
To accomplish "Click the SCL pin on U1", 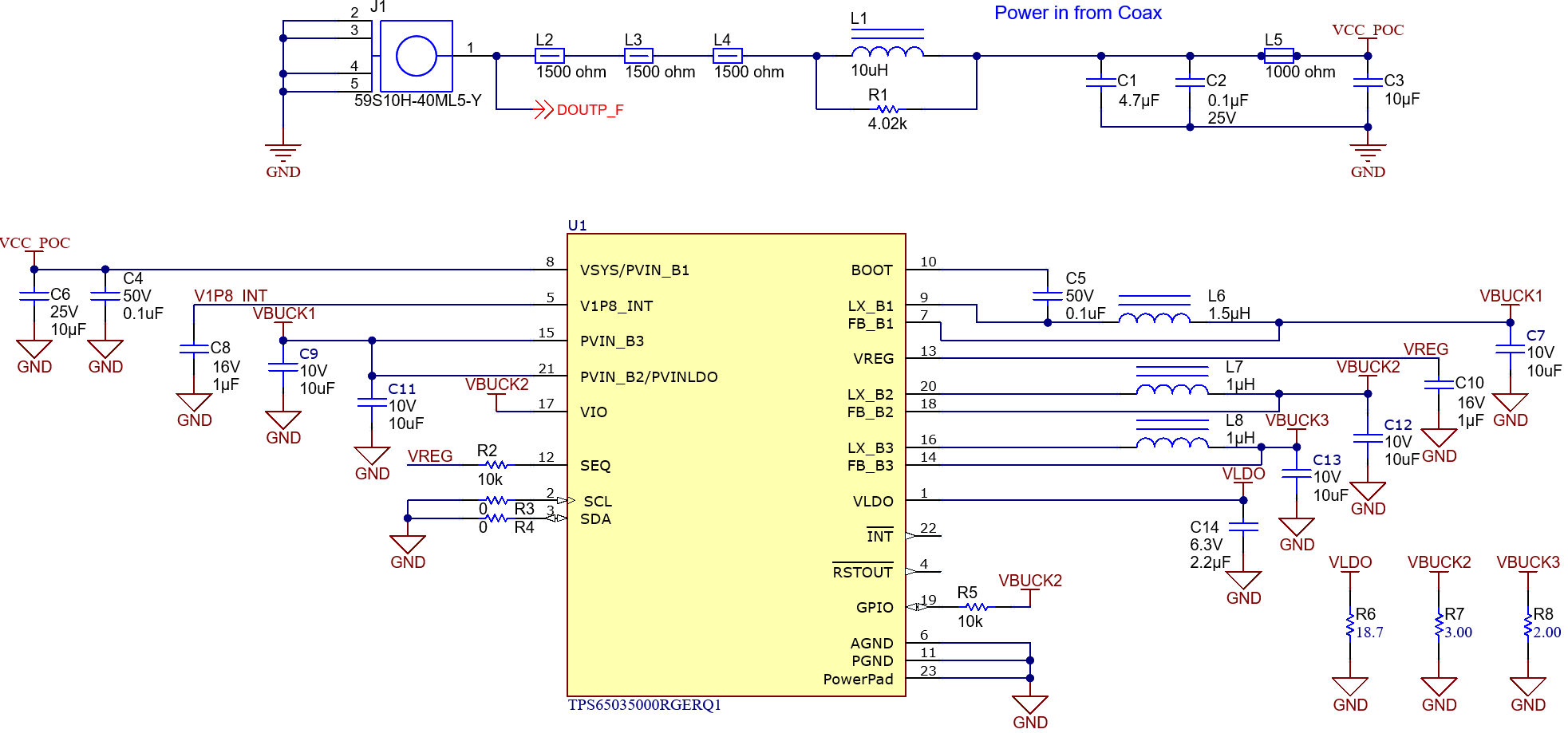I will click(568, 501).
